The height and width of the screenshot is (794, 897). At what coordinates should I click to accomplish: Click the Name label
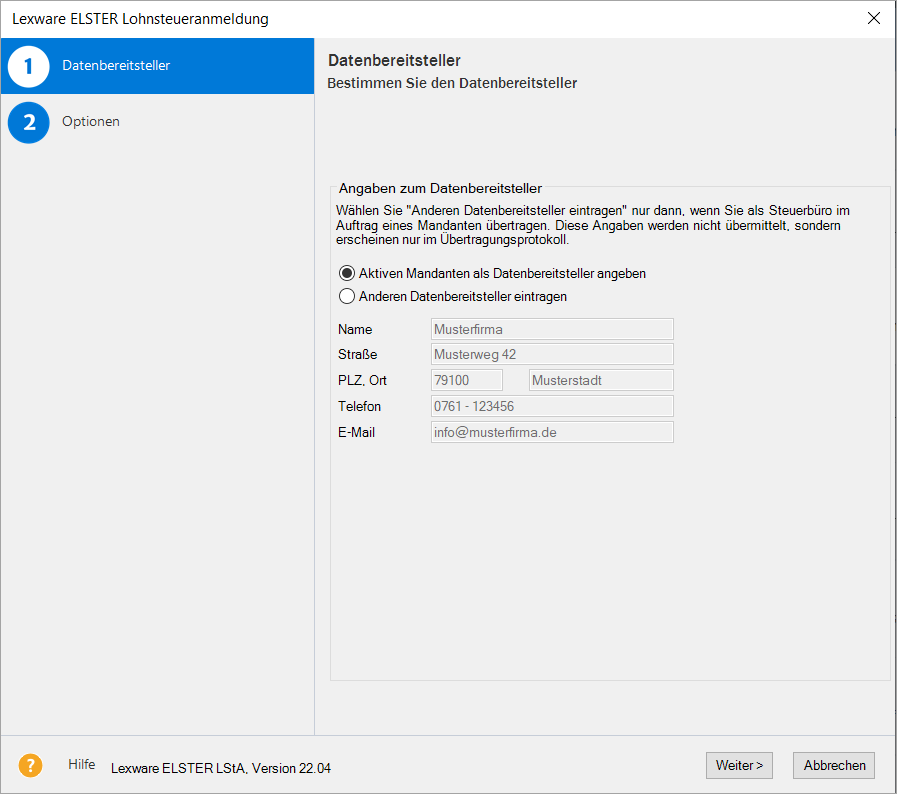355,329
